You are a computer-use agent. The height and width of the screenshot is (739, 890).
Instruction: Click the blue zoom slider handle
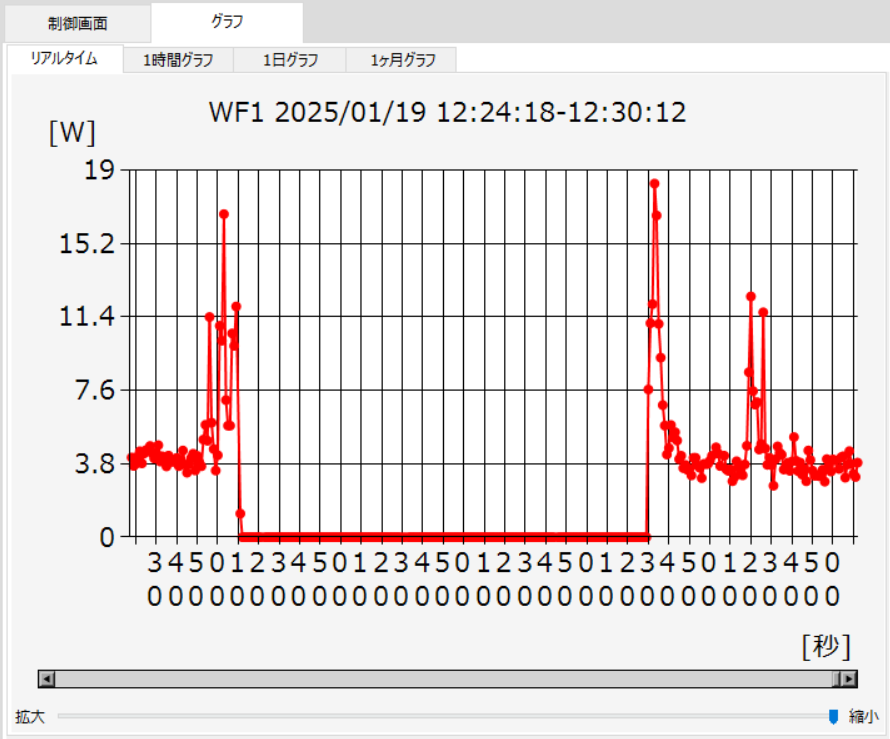[x=833, y=716]
